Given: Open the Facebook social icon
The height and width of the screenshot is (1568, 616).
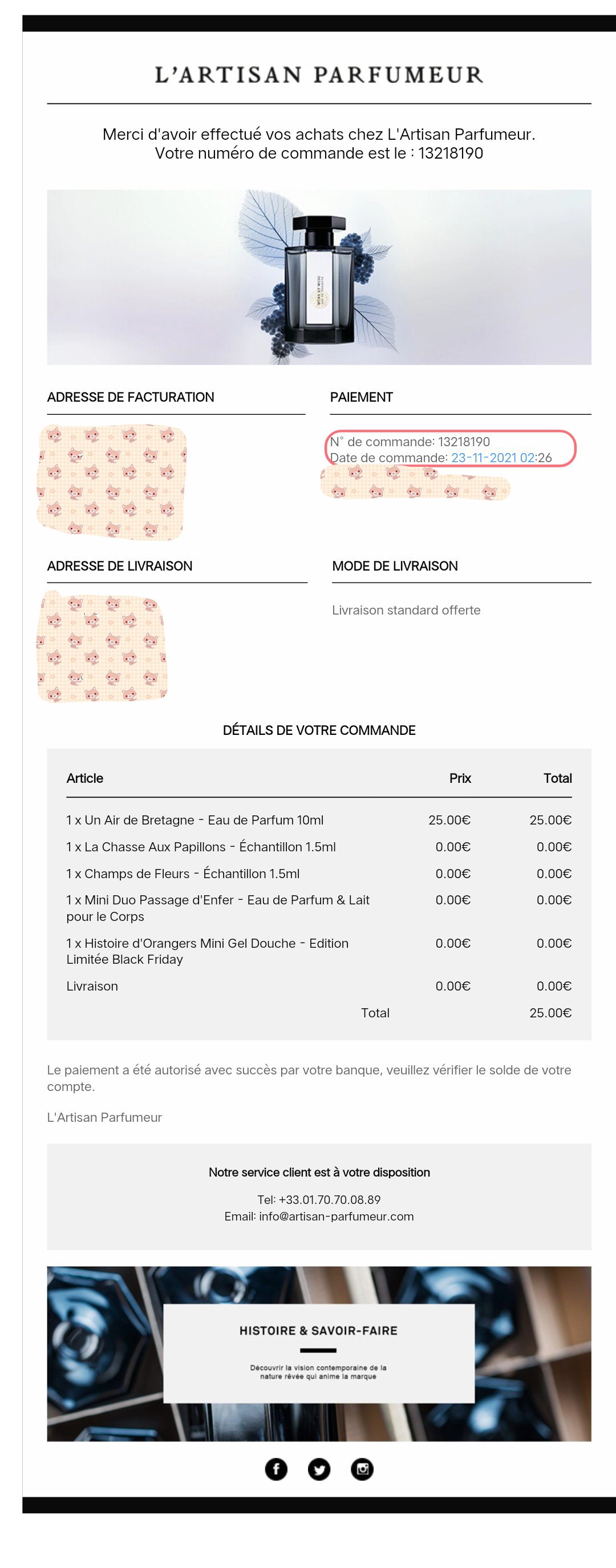Looking at the screenshot, I should coord(275,1469).
